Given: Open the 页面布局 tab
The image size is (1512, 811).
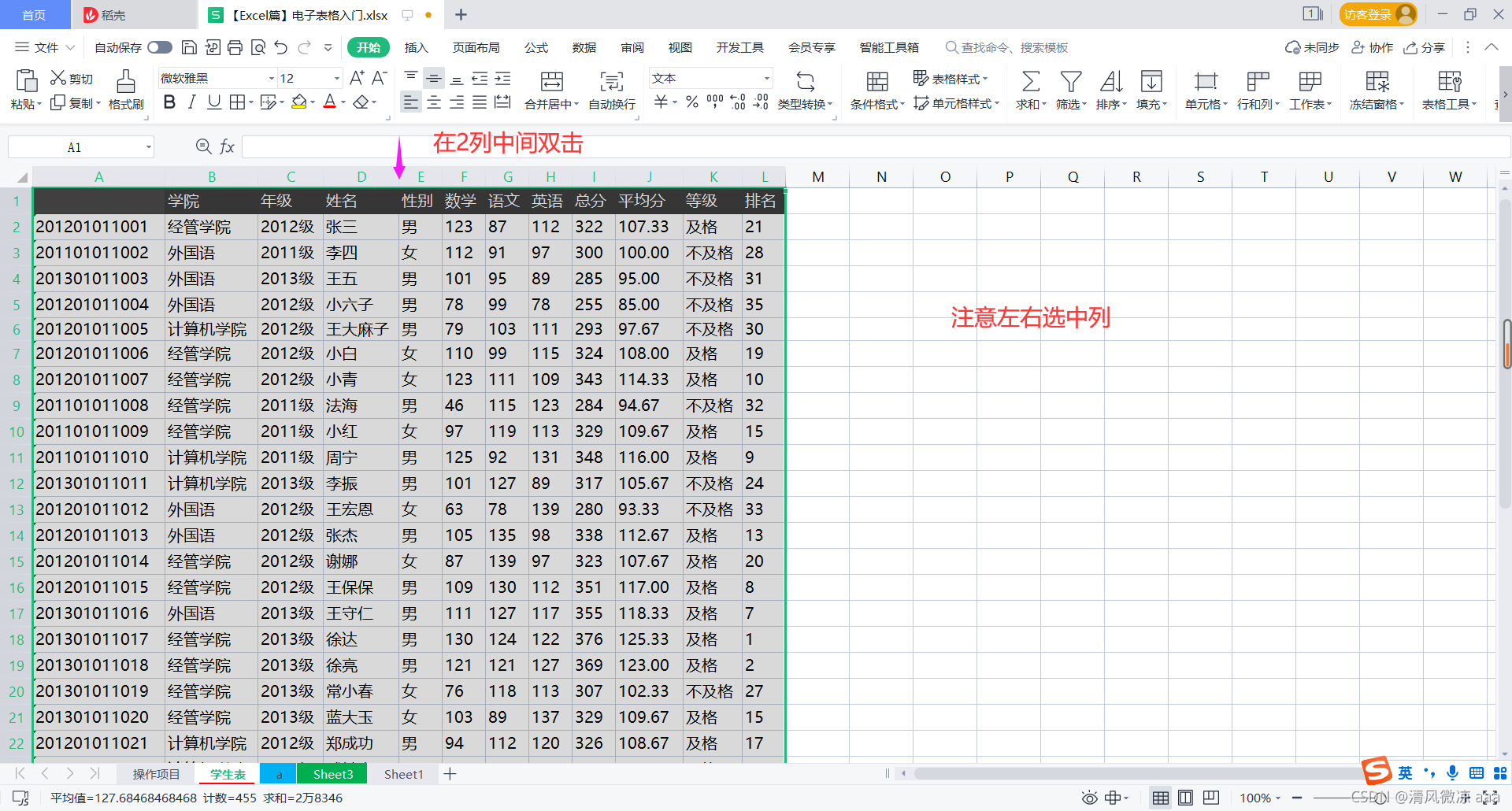Looking at the screenshot, I should pos(476,47).
